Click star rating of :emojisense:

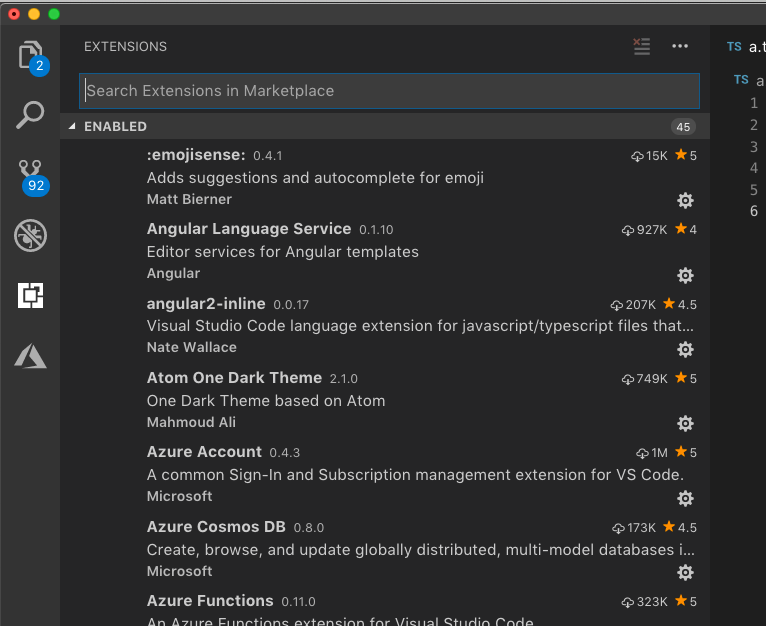(x=686, y=155)
